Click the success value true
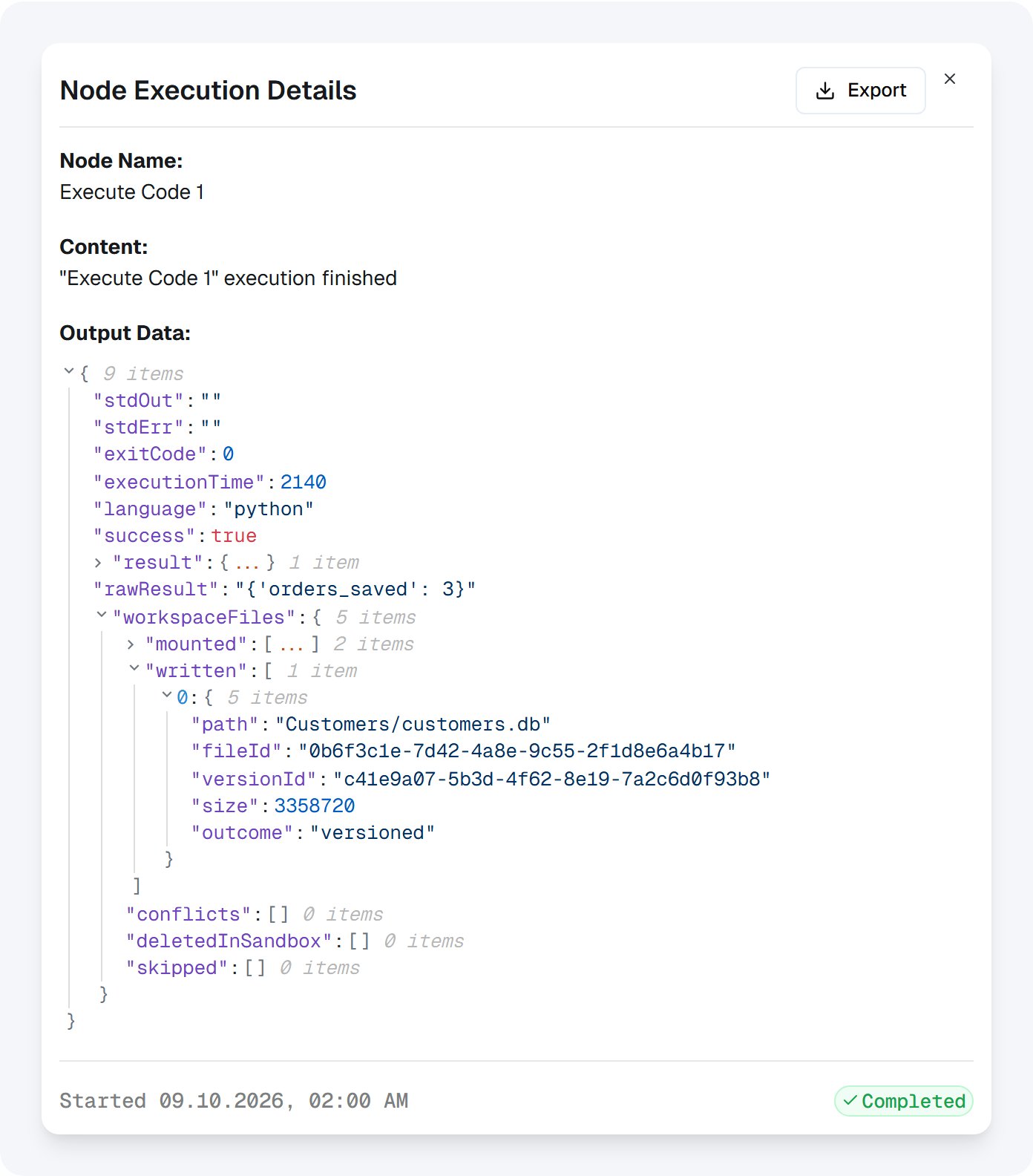This screenshot has width=1033, height=1176. (x=234, y=536)
